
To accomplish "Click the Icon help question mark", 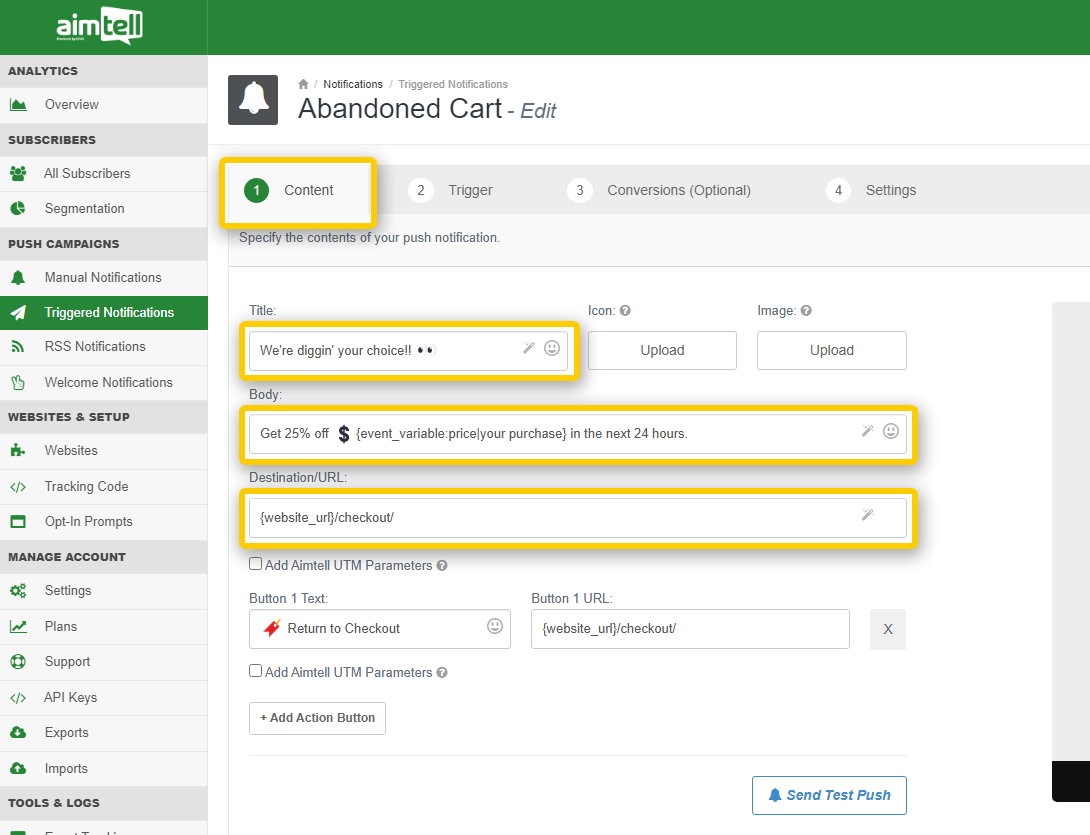I will pos(626,311).
